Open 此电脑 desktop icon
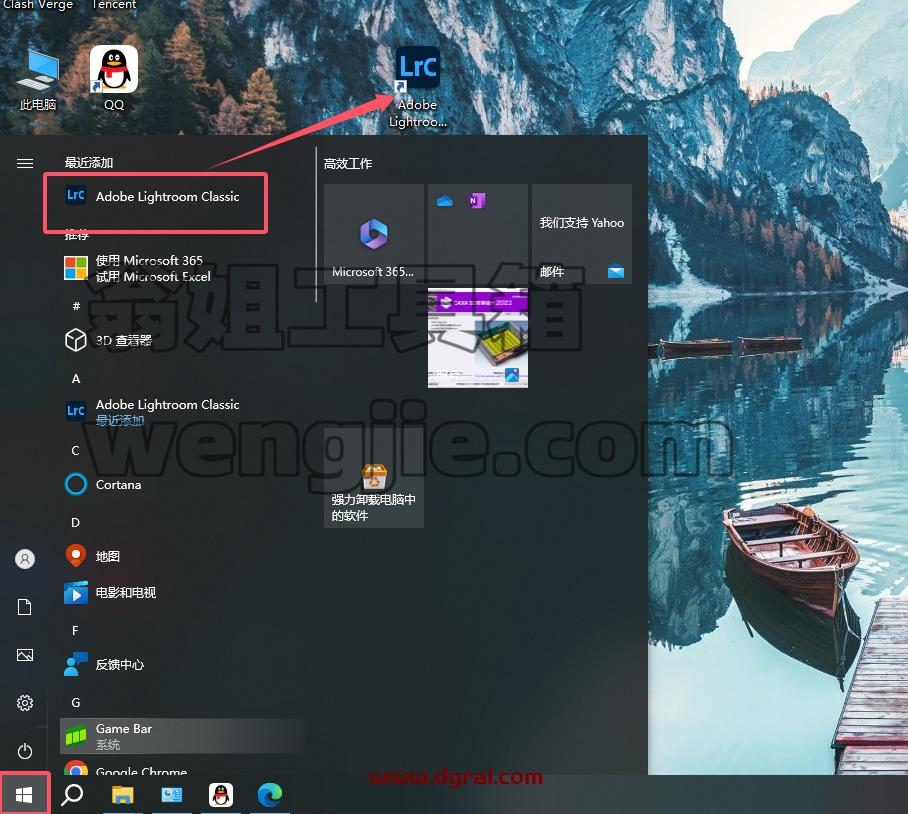The image size is (908, 814). click(38, 79)
